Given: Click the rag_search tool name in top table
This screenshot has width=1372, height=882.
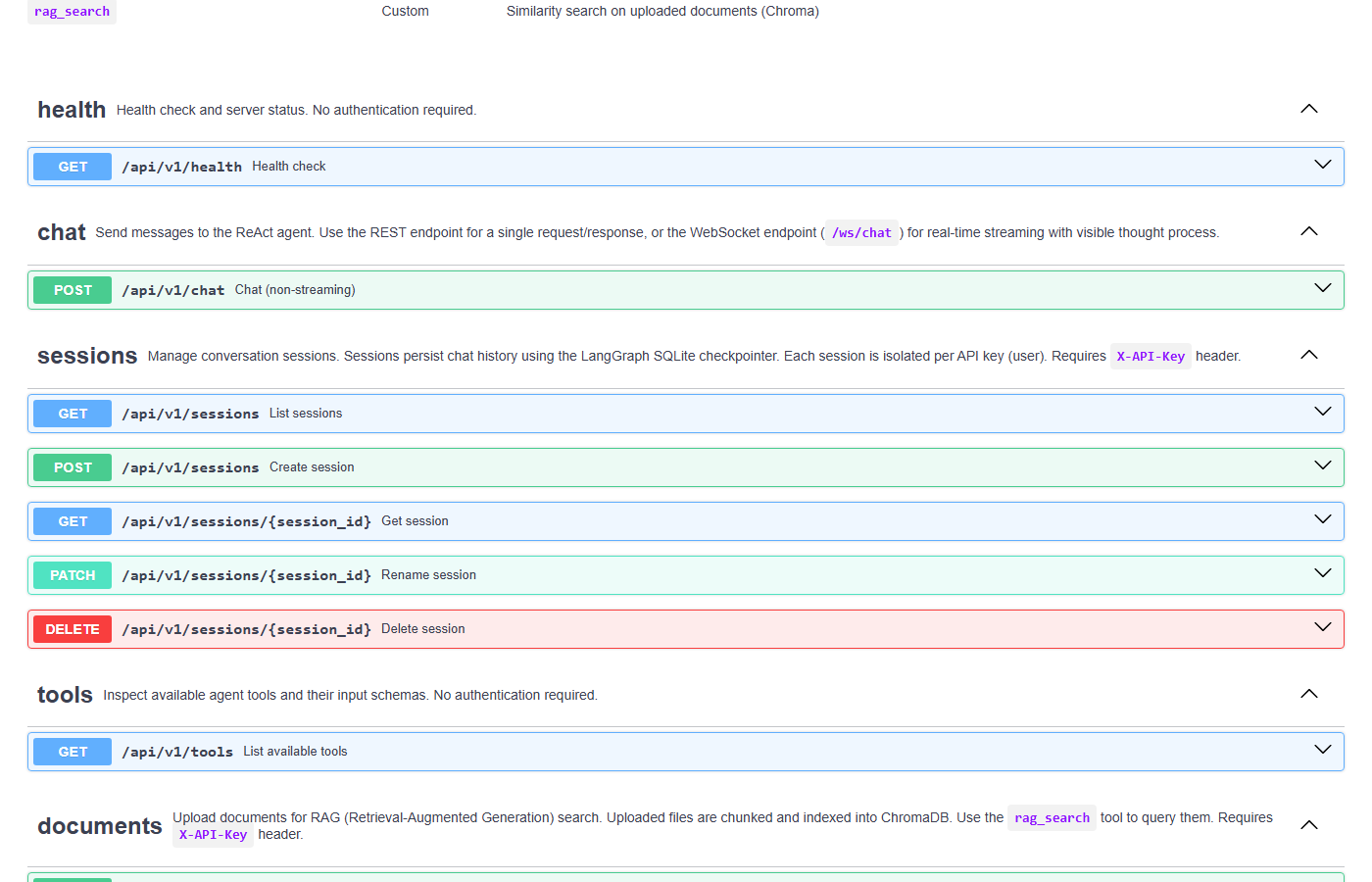Looking at the screenshot, I should (72, 12).
